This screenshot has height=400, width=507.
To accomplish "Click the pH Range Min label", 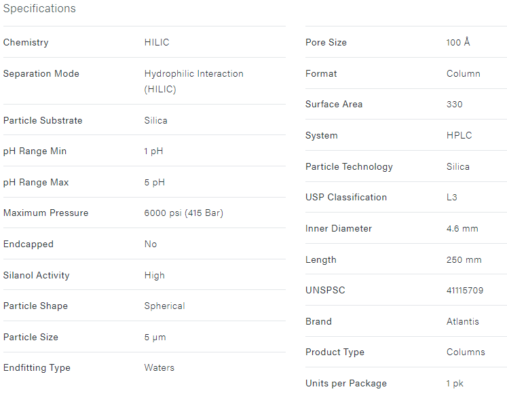I will pos(35,151).
